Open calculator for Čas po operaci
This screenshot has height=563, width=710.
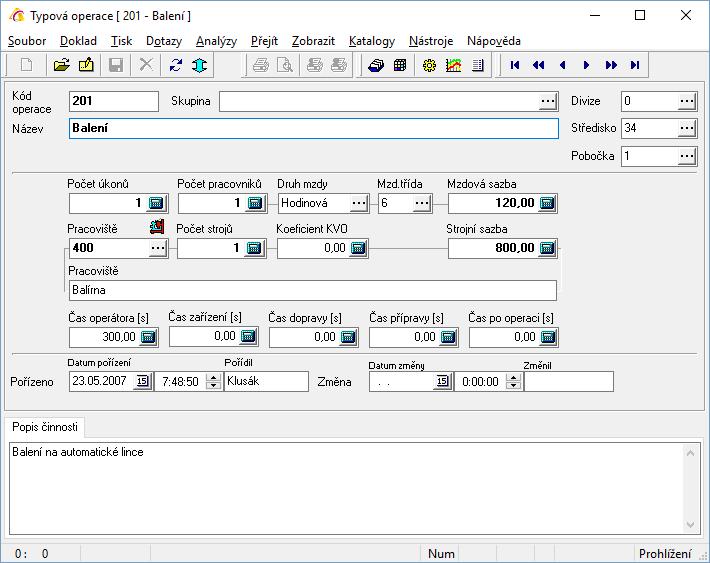click(548, 337)
